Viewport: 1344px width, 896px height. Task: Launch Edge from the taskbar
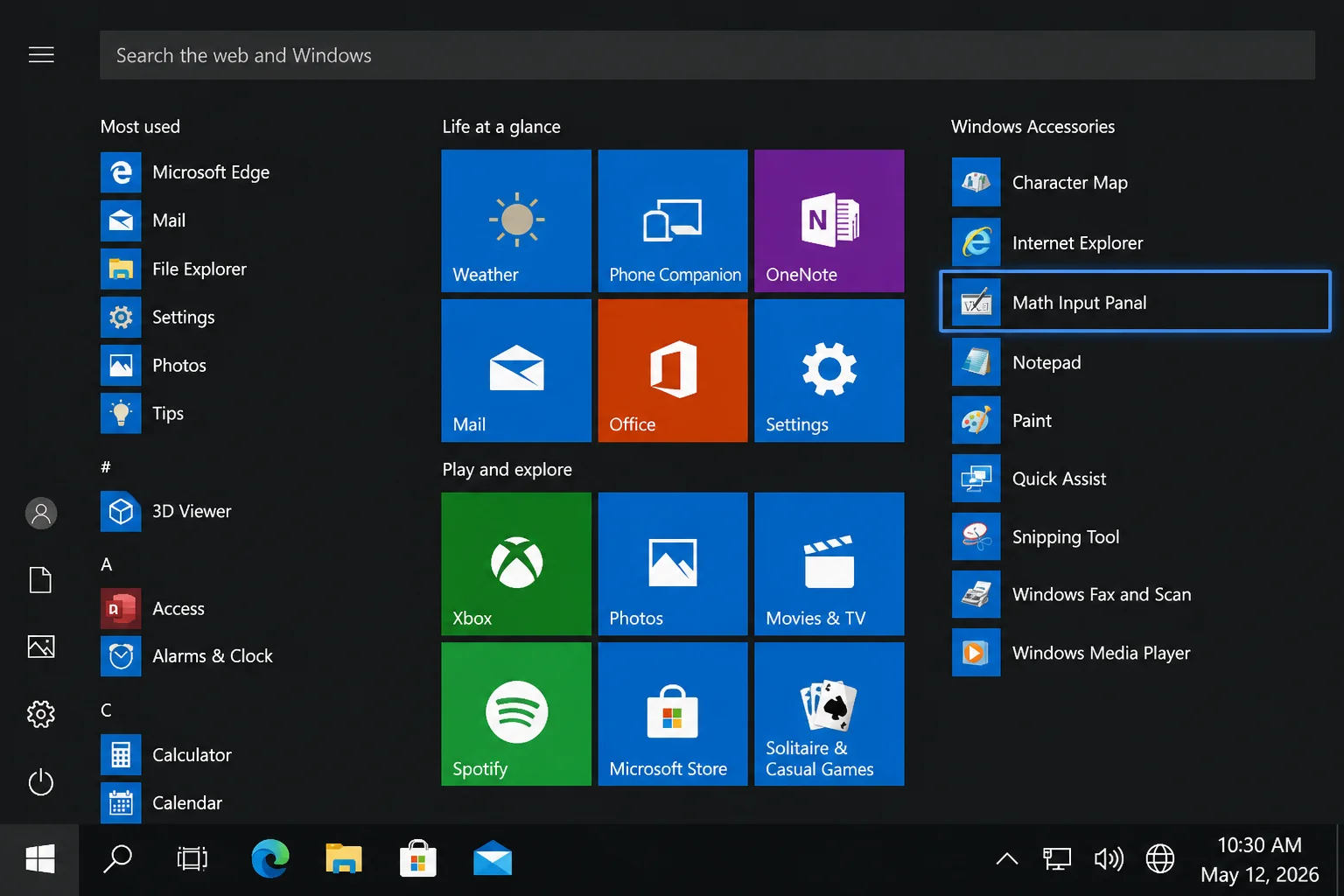[x=270, y=859]
